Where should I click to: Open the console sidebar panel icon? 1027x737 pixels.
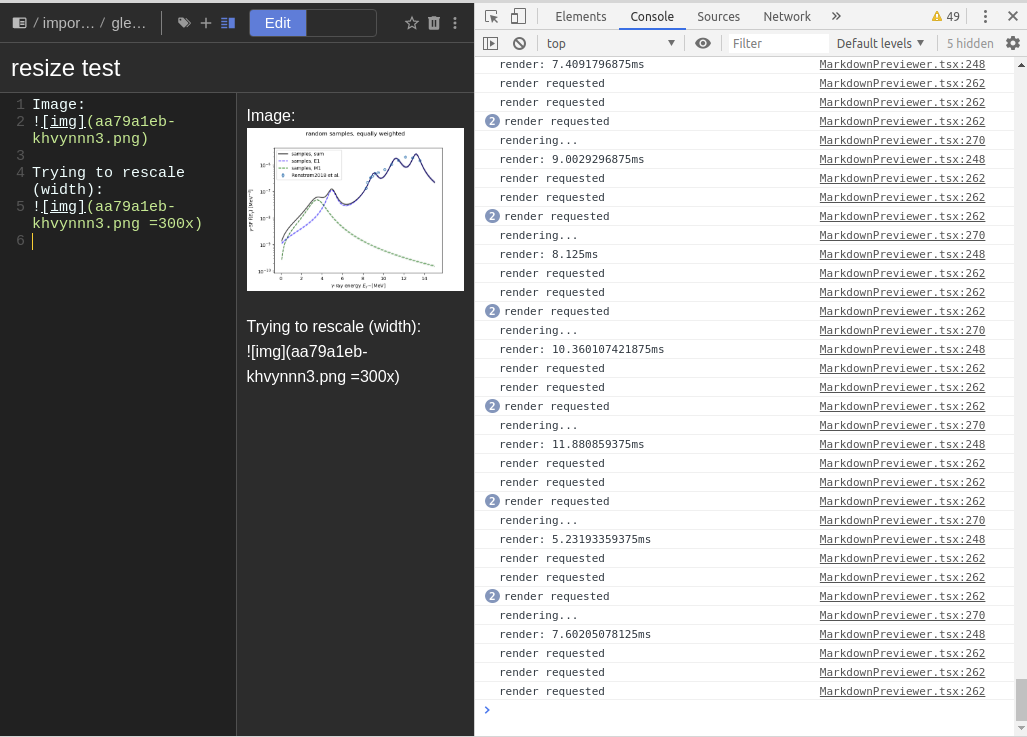490,43
